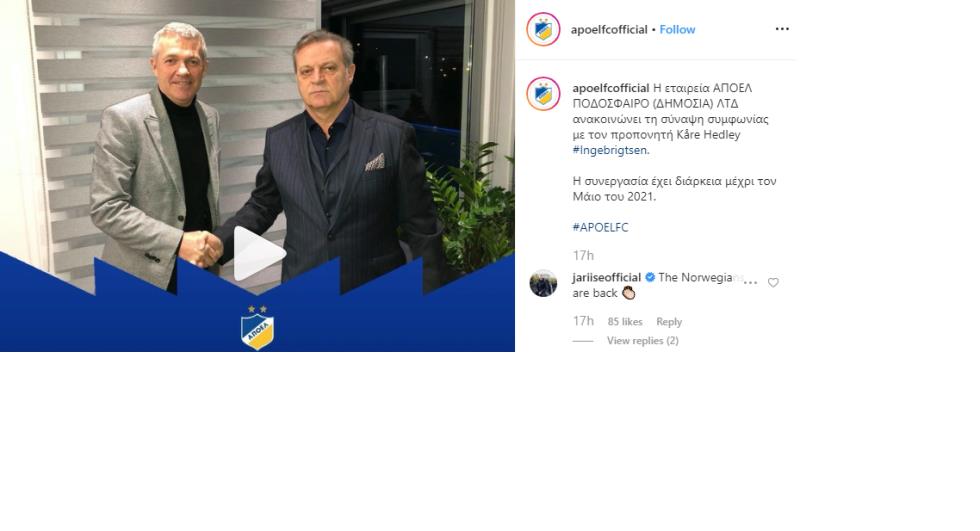Open the #APOELFC hashtag
980x531 pixels.
[x=600, y=227]
